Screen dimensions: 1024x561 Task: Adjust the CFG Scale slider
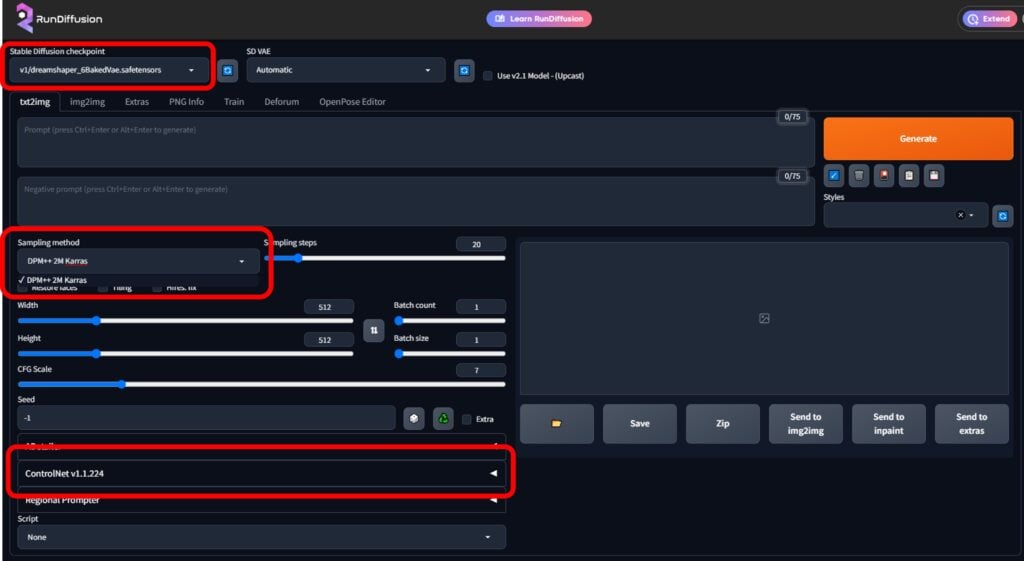(261, 384)
